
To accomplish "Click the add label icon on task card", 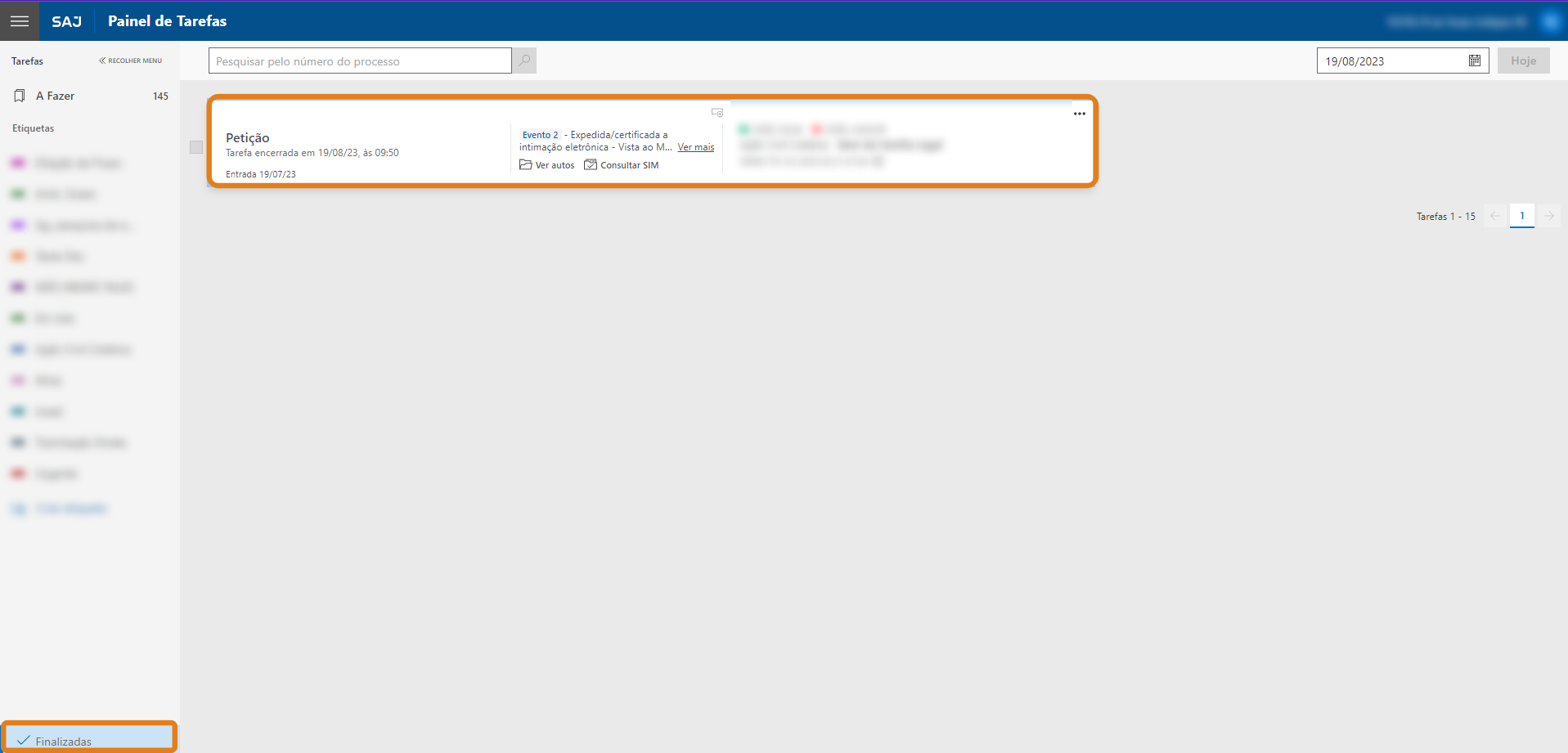I will coord(717,113).
